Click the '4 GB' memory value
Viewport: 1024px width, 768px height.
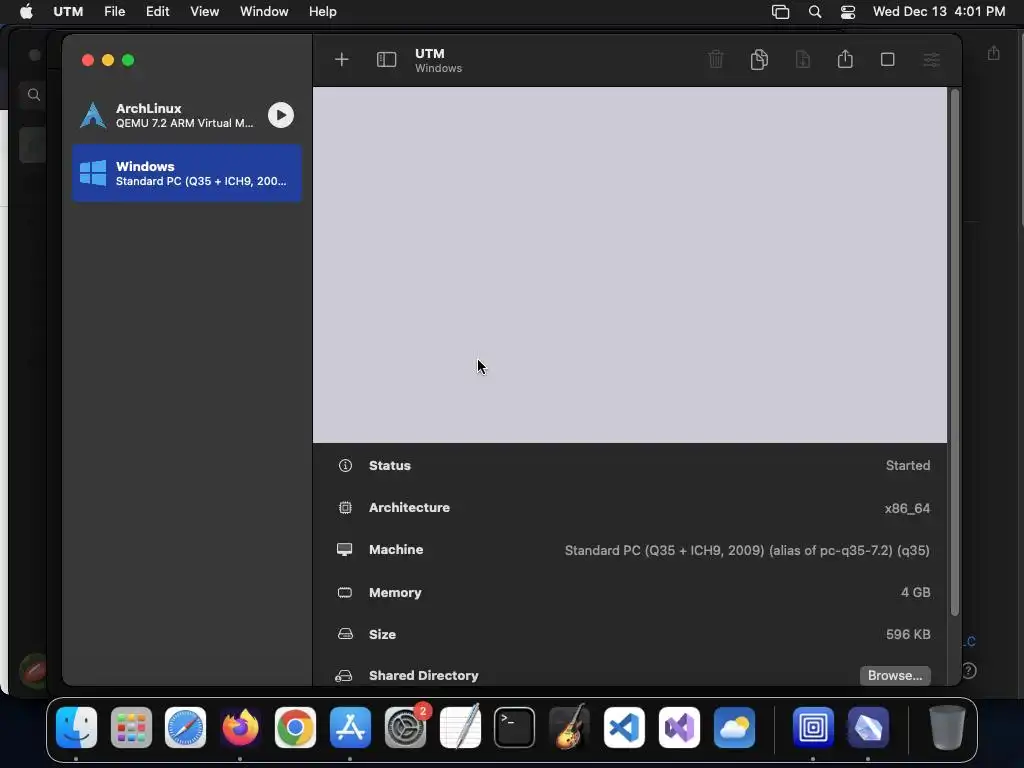[x=916, y=592]
